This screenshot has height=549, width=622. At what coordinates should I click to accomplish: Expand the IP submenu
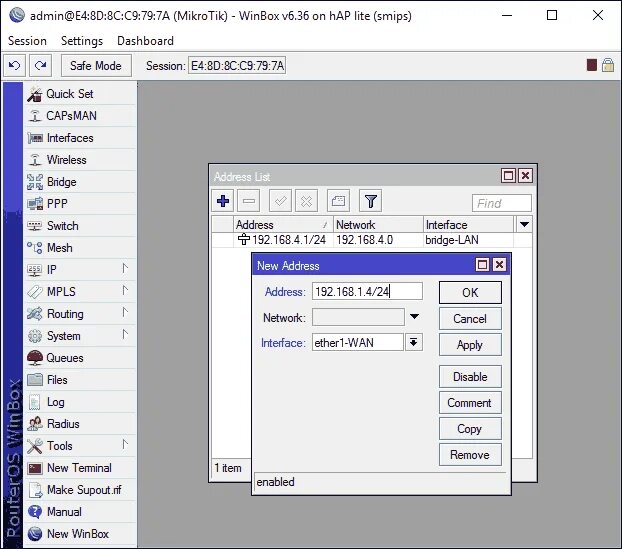point(79,270)
